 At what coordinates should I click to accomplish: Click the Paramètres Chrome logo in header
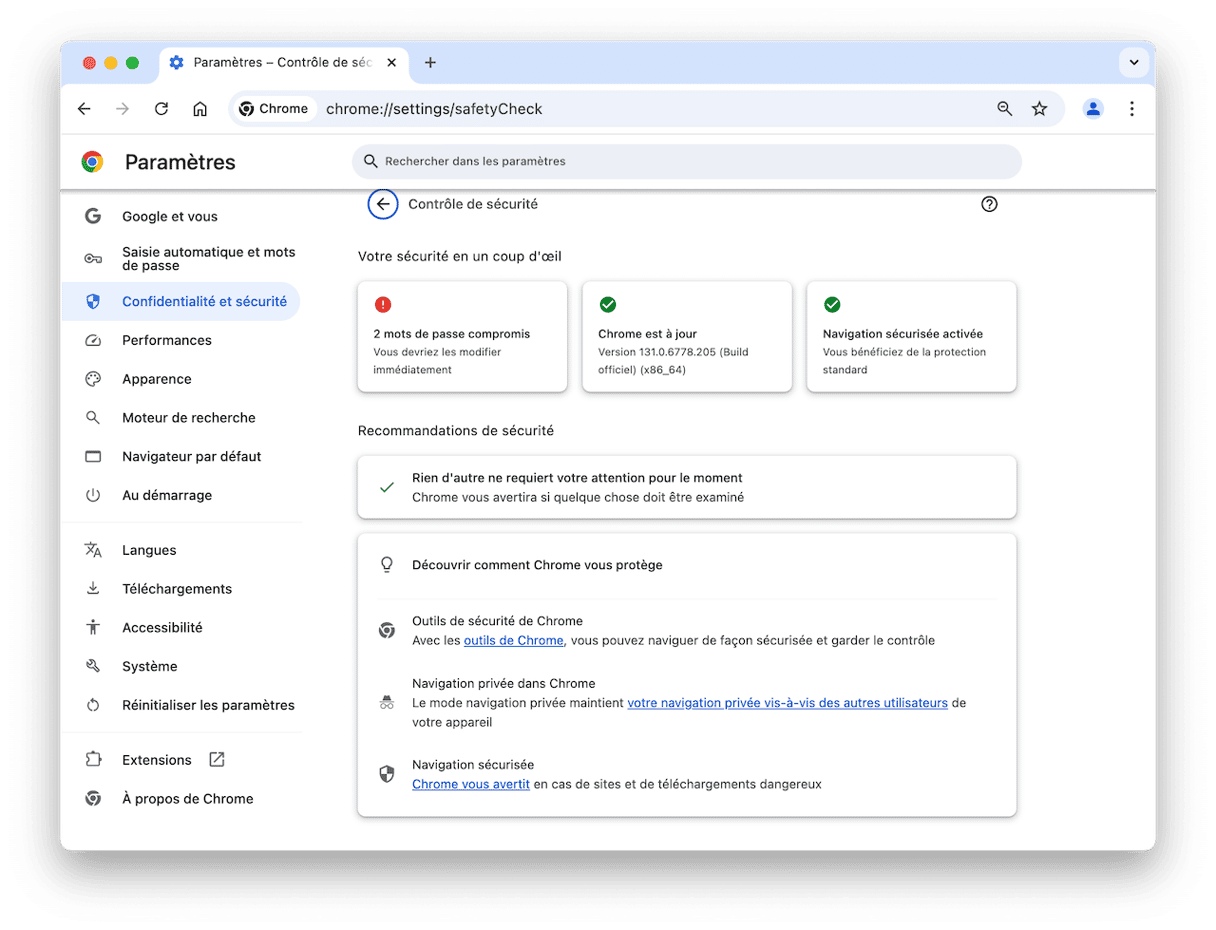92,162
